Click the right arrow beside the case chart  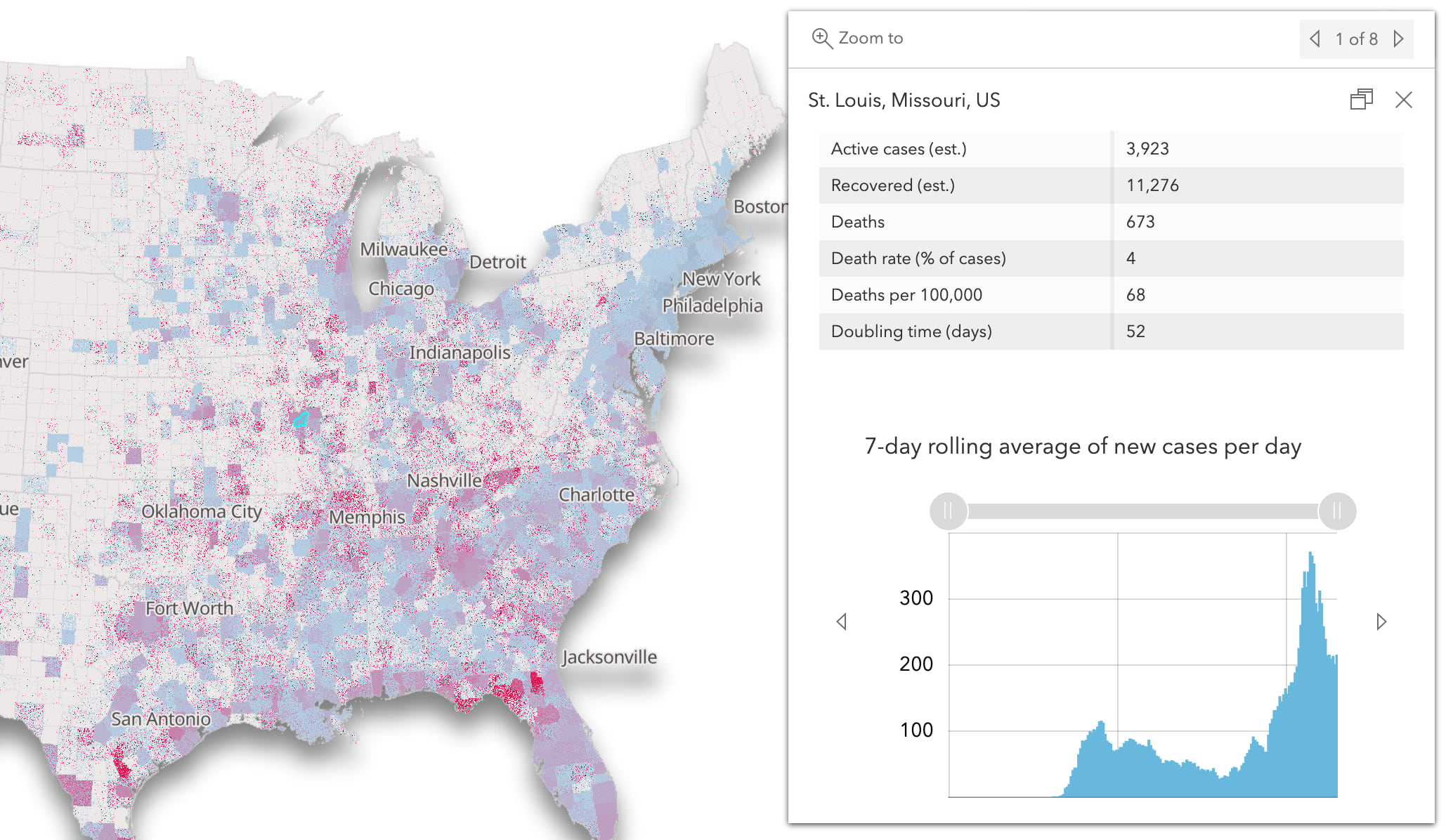point(1380,621)
